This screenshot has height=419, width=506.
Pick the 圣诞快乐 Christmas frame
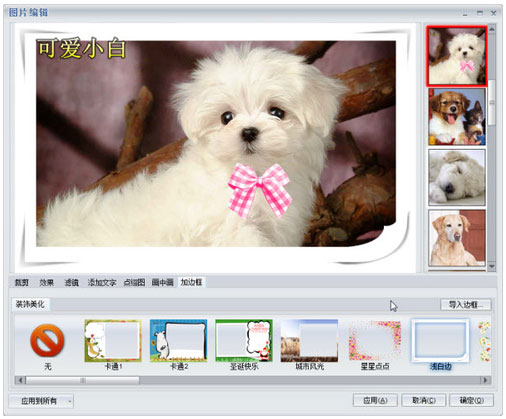tap(244, 341)
